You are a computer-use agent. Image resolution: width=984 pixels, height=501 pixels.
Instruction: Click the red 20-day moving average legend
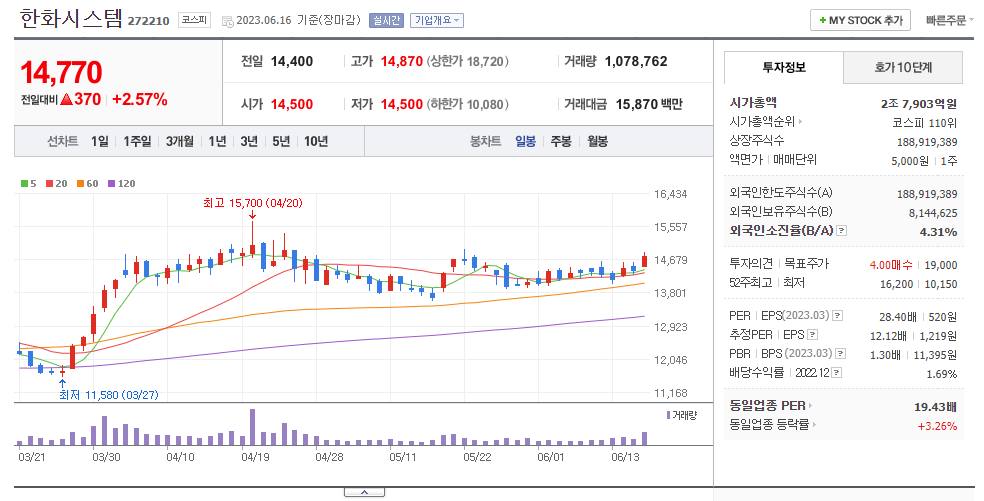pos(56,183)
